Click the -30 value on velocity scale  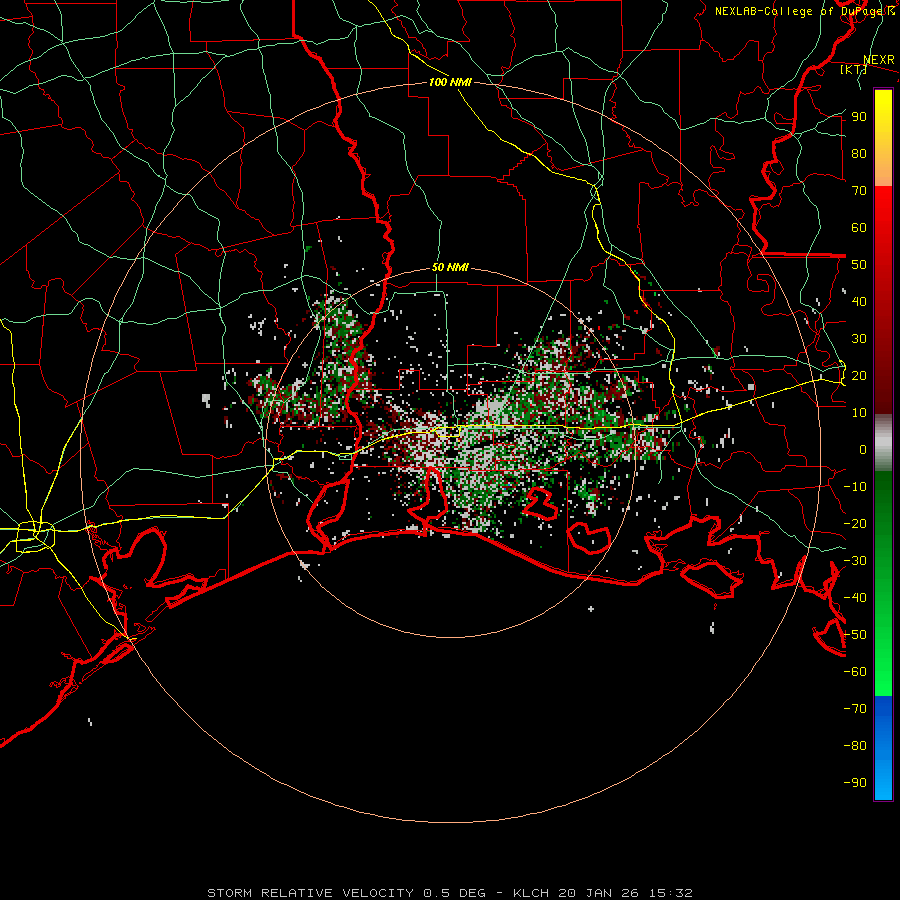pyautogui.click(x=855, y=561)
